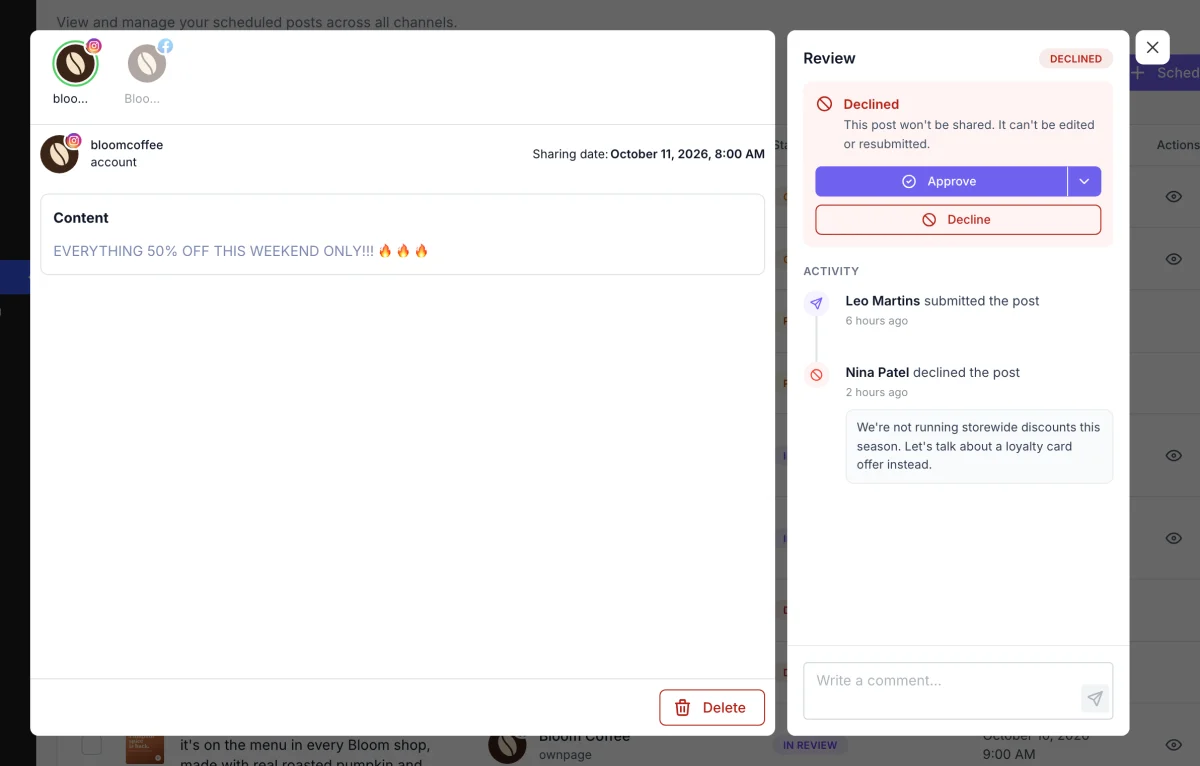Switch to the Bloom Facebook account avatar

pyautogui.click(x=147, y=63)
